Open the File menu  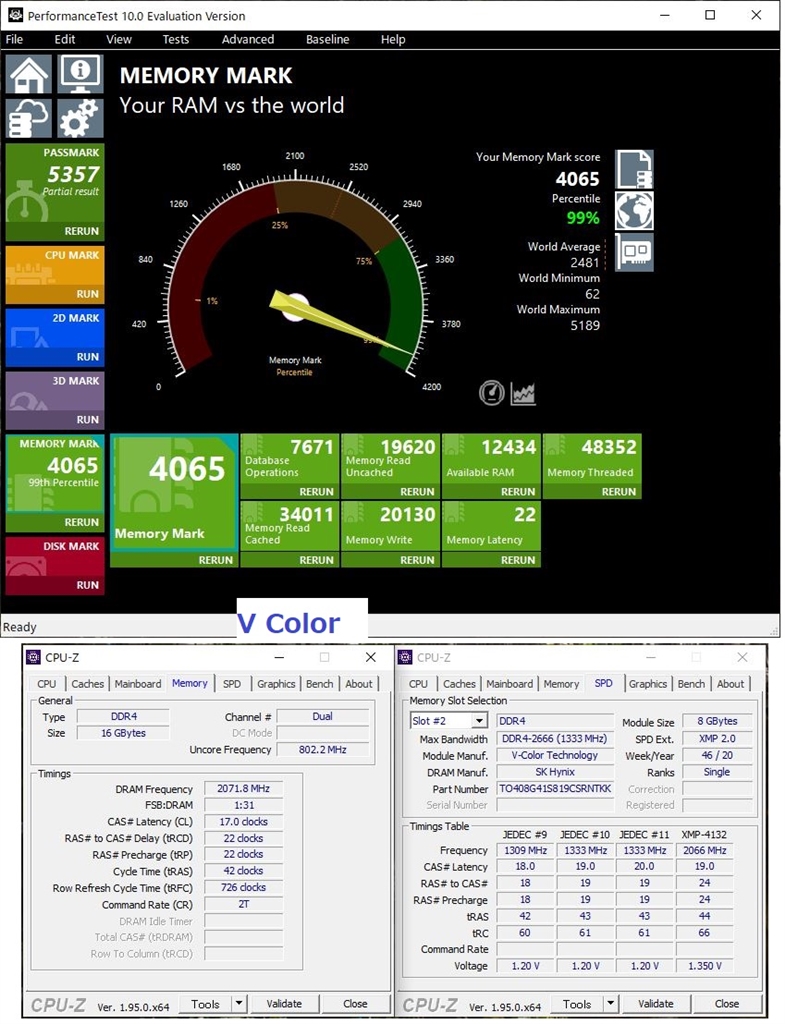(x=14, y=39)
